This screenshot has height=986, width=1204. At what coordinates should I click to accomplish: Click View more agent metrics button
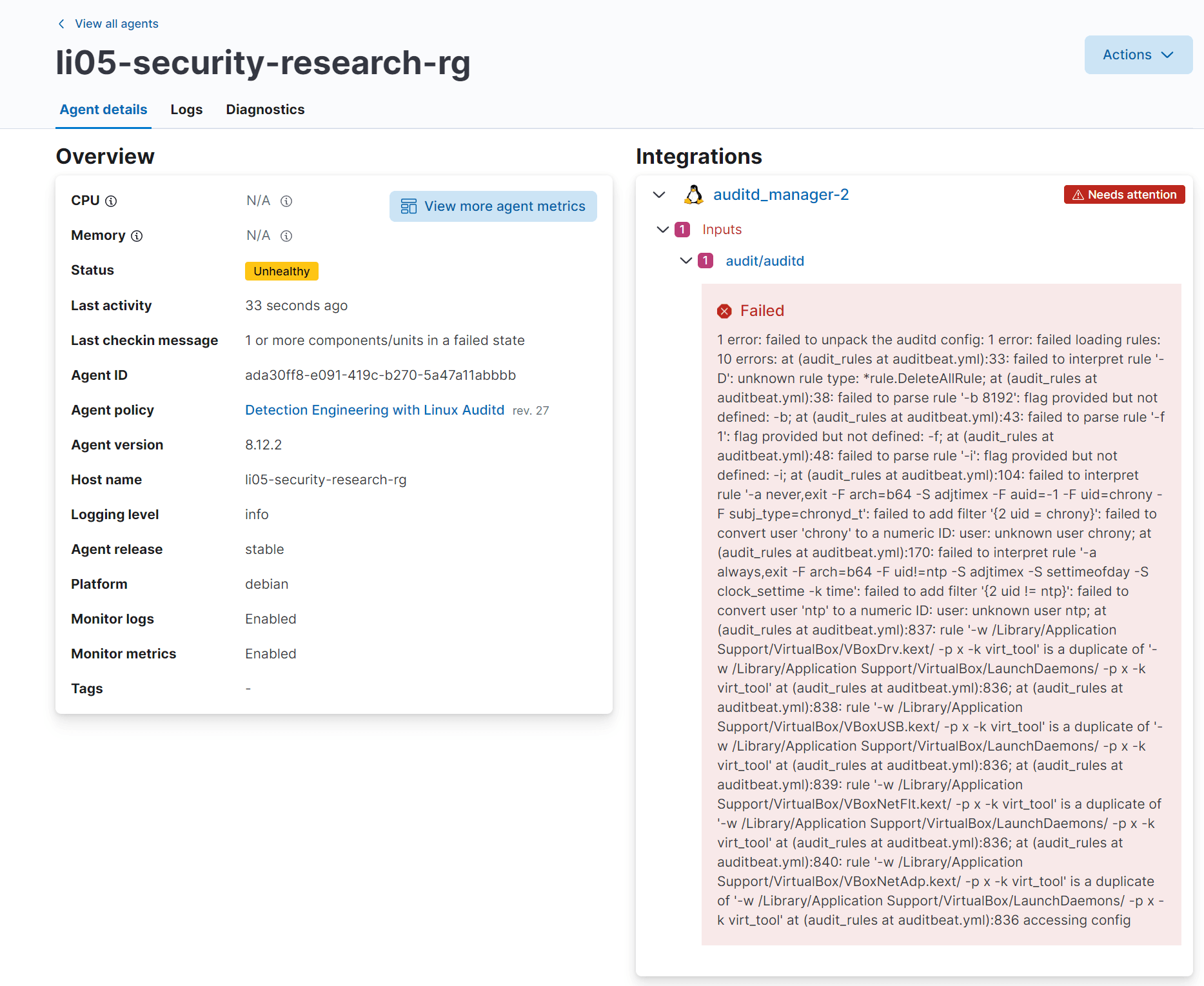[493, 206]
